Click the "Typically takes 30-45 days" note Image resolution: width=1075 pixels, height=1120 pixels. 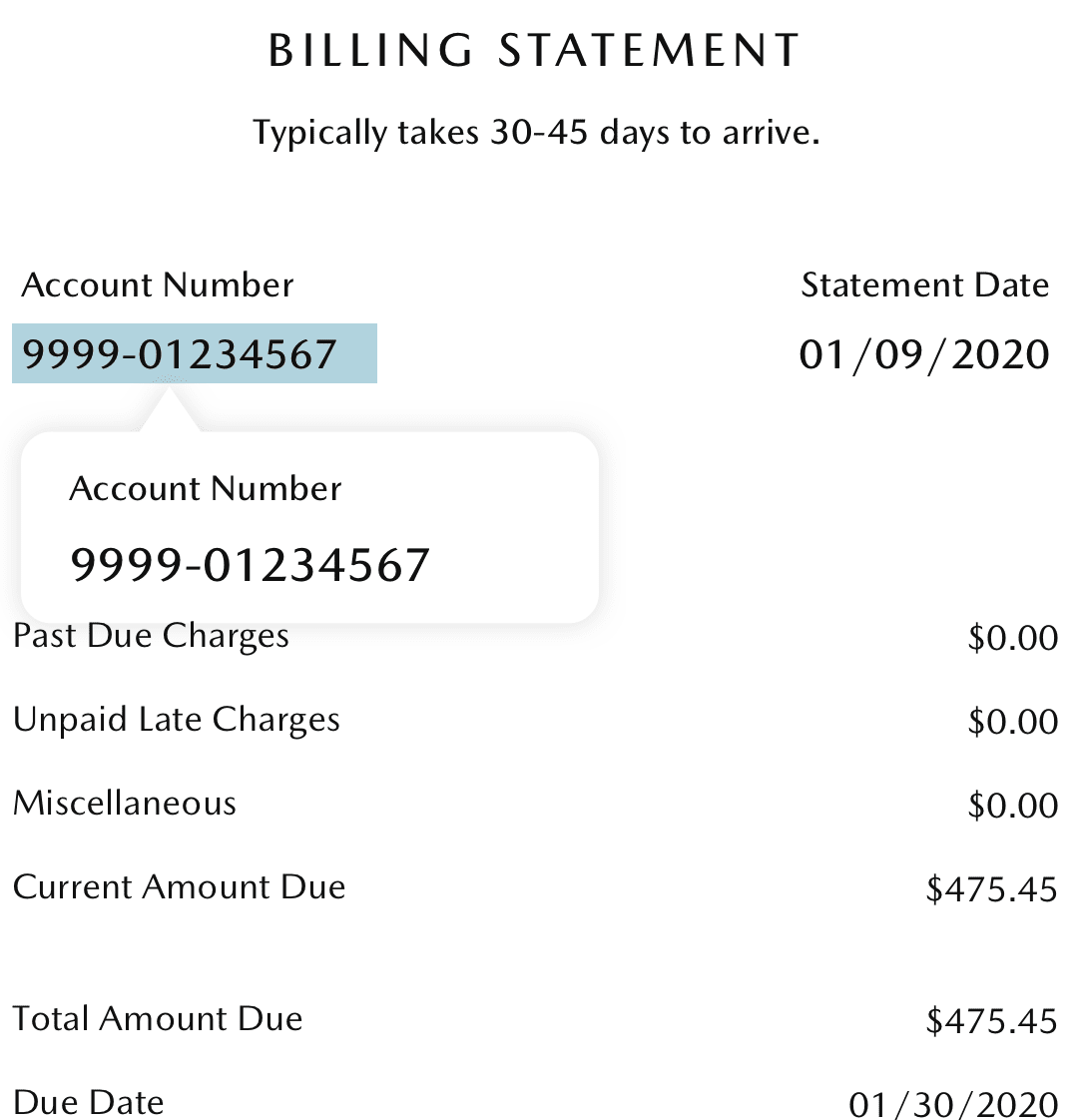(x=536, y=133)
